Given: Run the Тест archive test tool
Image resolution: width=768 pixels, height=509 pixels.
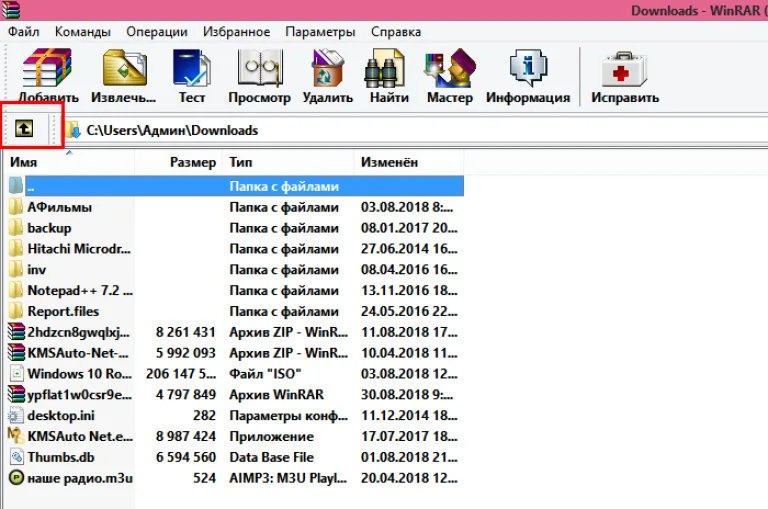Looking at the screenshot, I should (x=192, y=76).
